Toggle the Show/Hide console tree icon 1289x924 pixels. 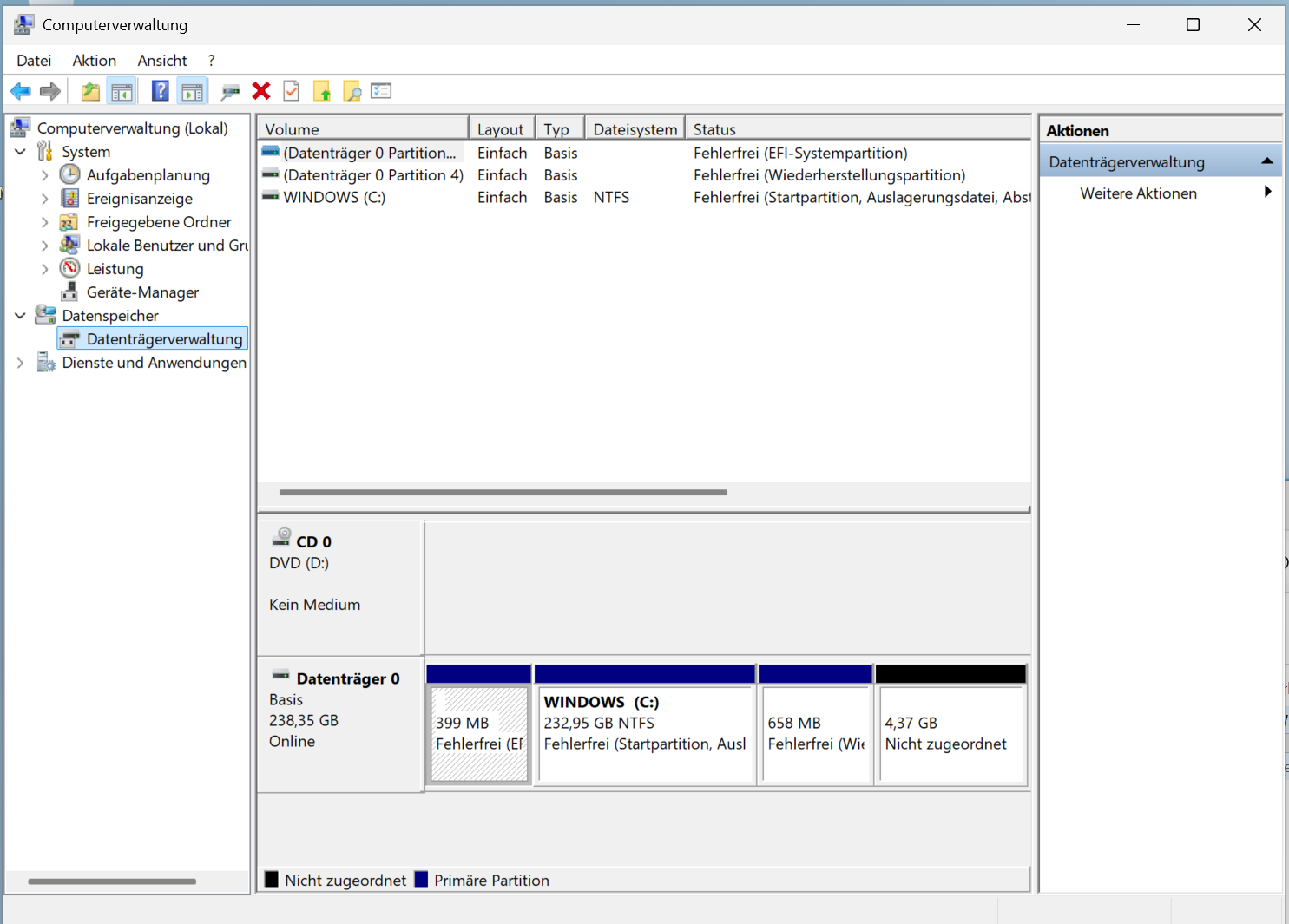pos(122,91)
